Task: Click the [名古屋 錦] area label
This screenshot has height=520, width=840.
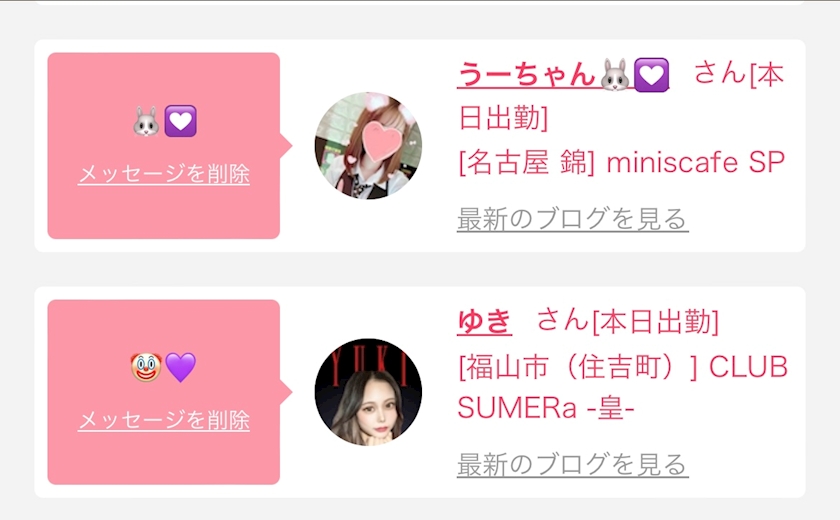Action: tap(527, 162)
